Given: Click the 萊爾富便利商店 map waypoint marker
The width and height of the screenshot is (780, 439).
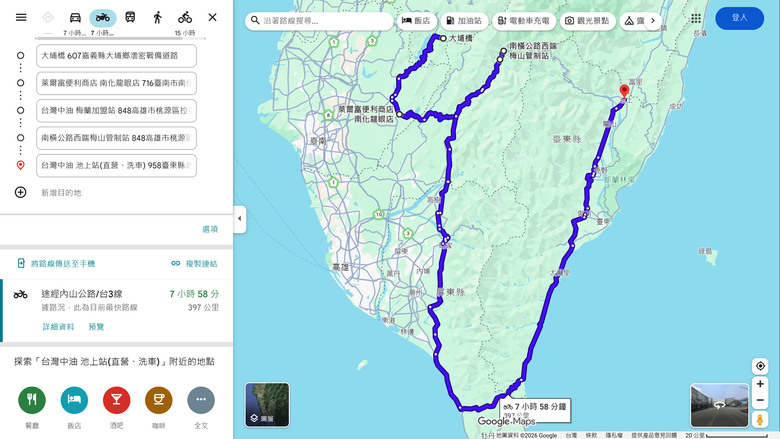Looking at the screenshot, I should pyautogui.click(x=399, y=114).
